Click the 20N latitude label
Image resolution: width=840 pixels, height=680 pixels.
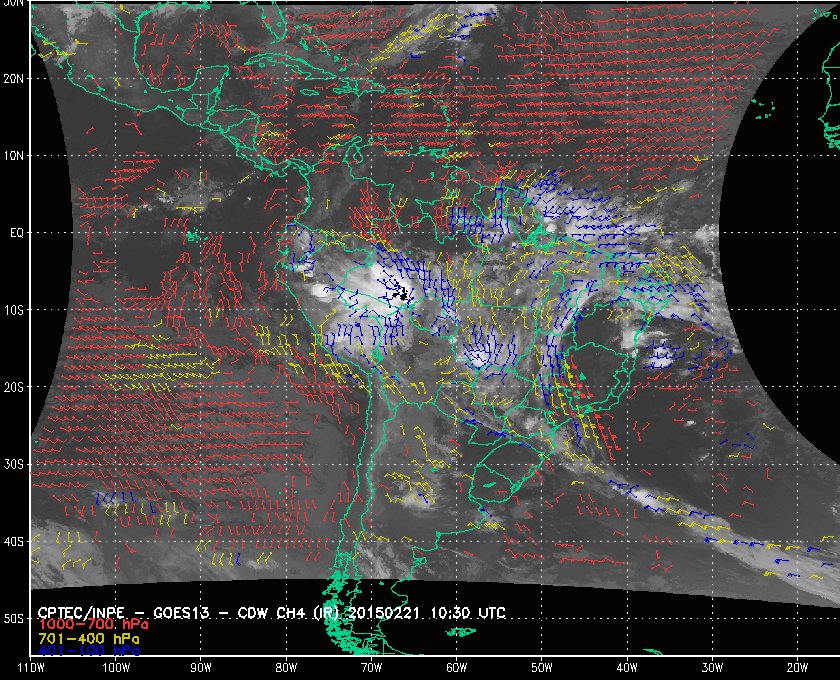point(13,78)
